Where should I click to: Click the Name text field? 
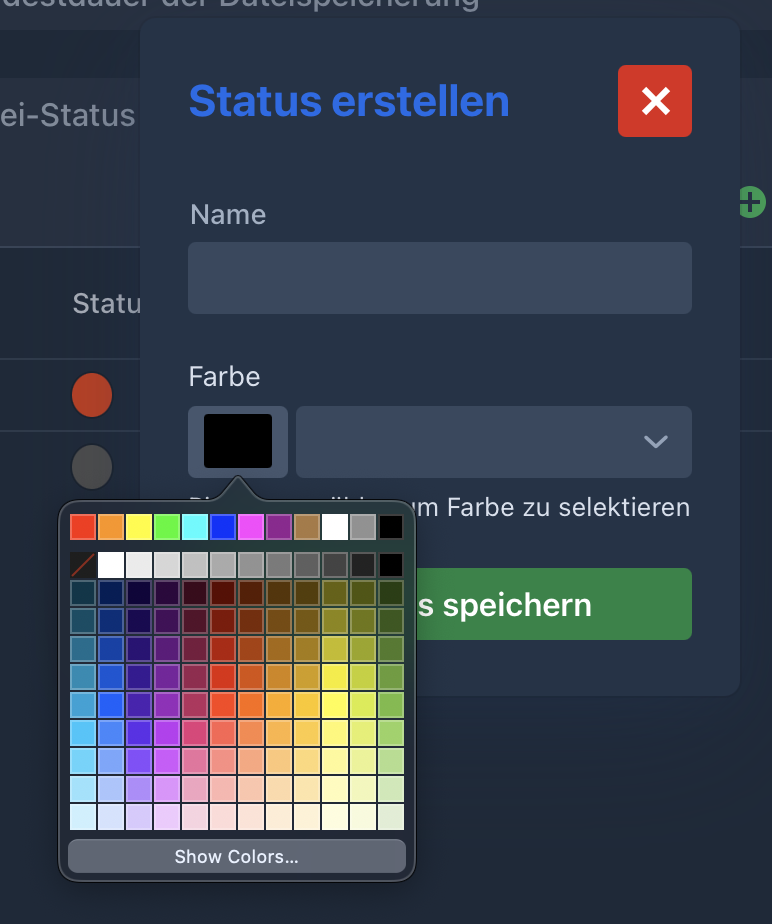pyautogui.click(x=440, y=278)
